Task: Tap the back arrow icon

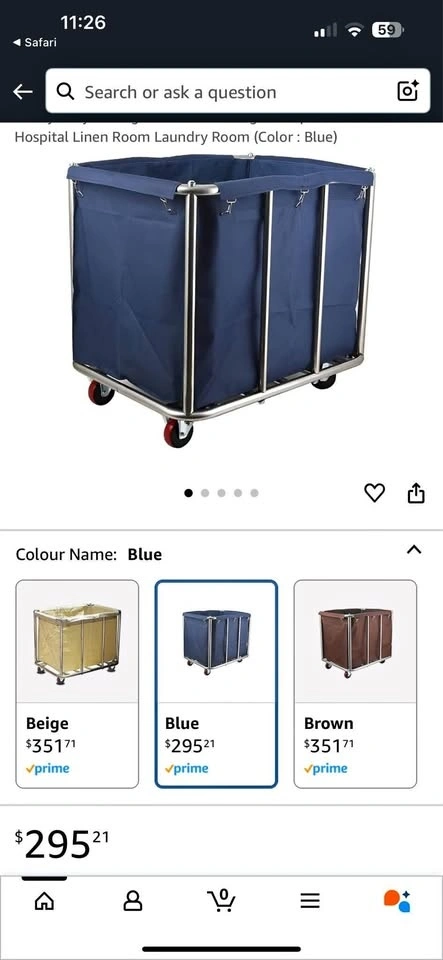Action: pyautogui.click(x=23, y=92)
